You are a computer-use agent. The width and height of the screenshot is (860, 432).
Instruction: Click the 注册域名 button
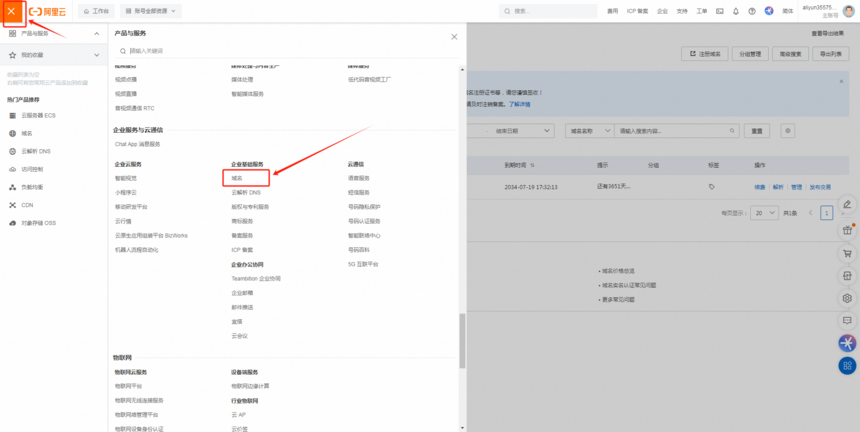(x=704, y=54)
